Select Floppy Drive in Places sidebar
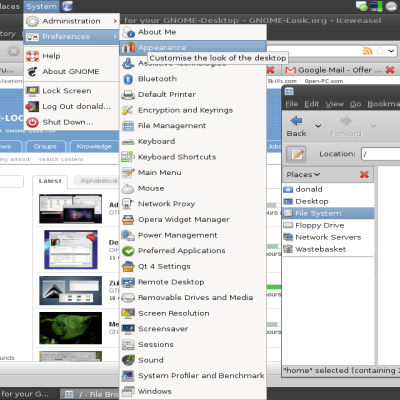 pyautogui.click(x=328, y=225)
